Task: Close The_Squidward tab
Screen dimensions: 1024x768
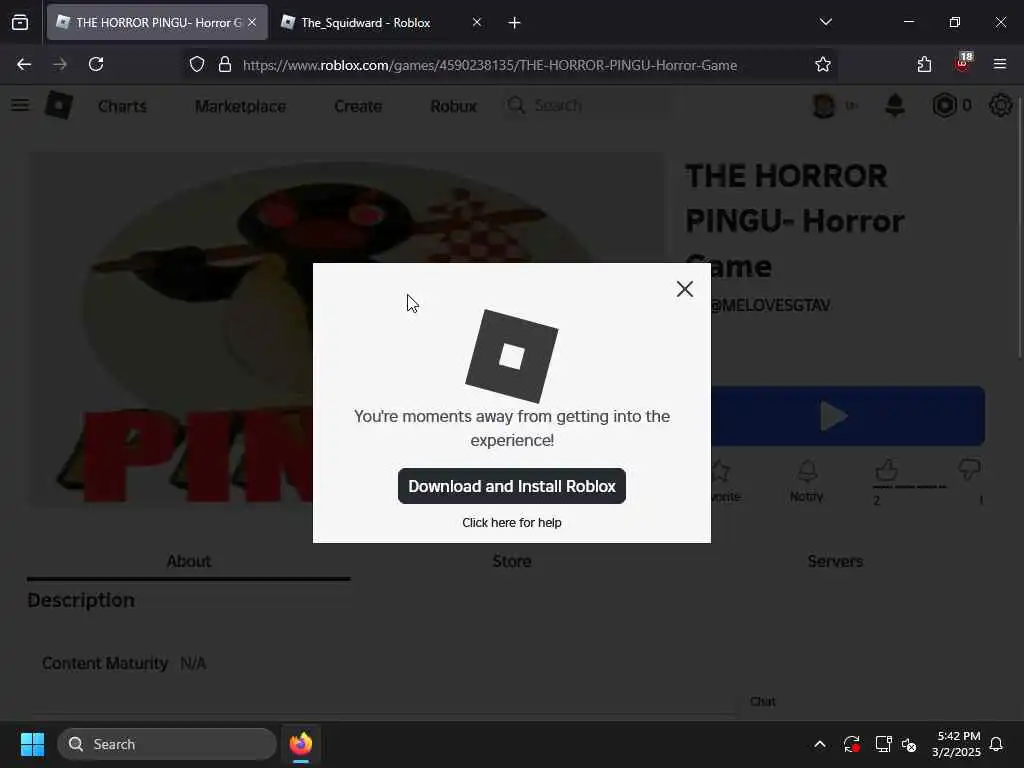Action: click(x=477, y=23)
